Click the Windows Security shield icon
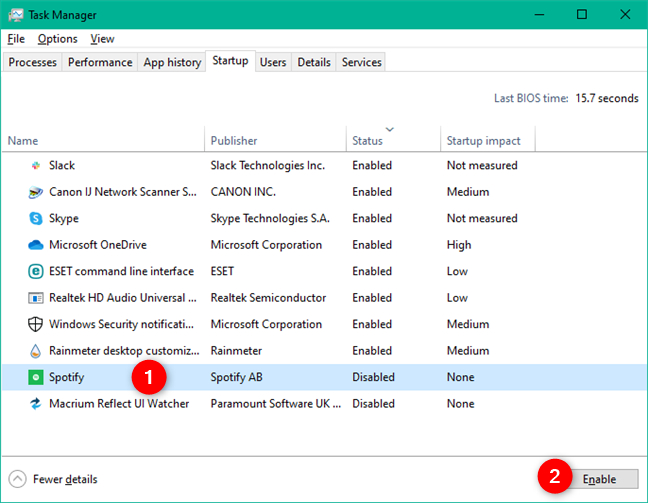 tap(36, 324)
